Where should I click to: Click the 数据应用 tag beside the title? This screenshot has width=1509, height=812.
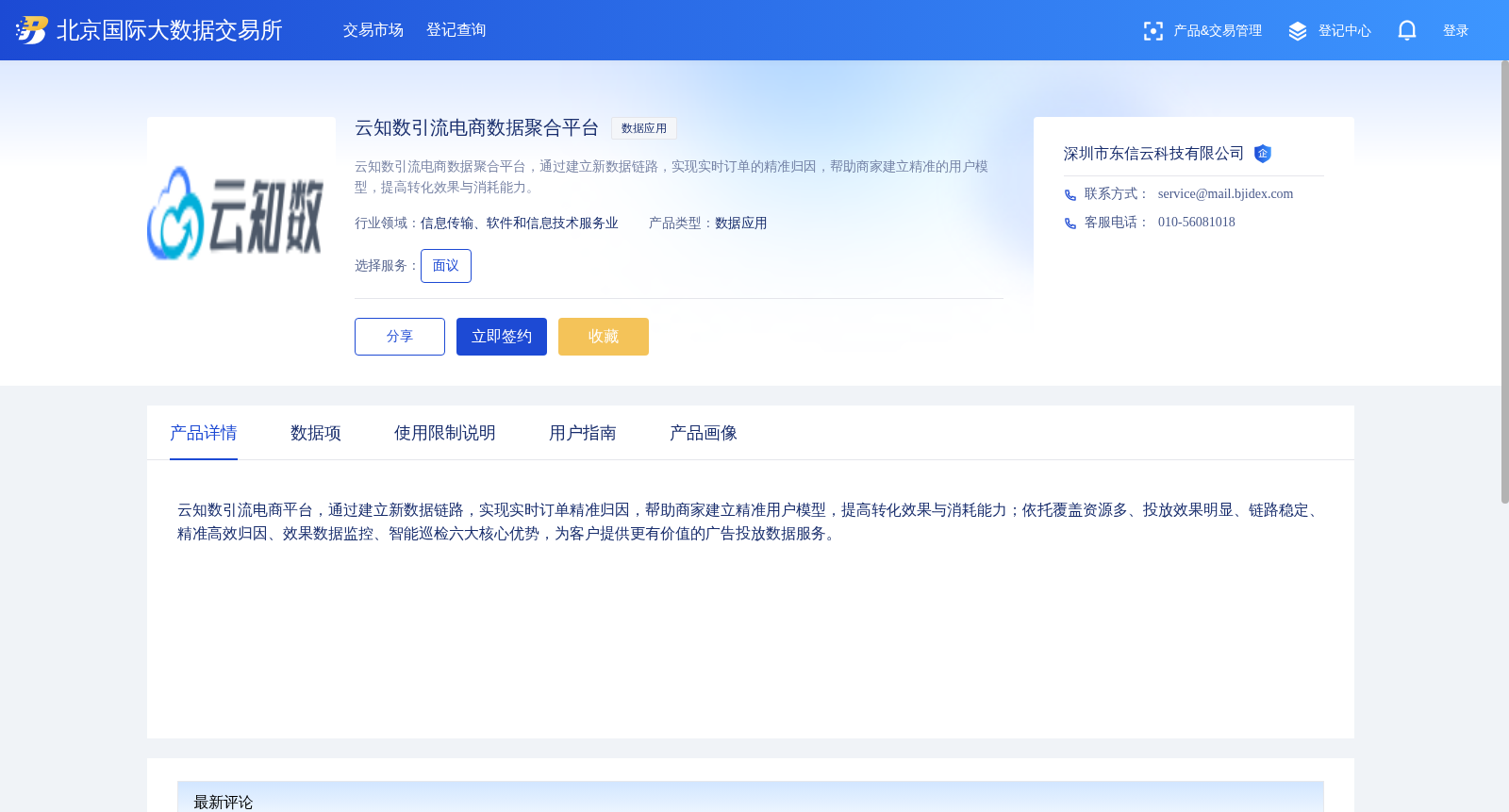(644, 128)
